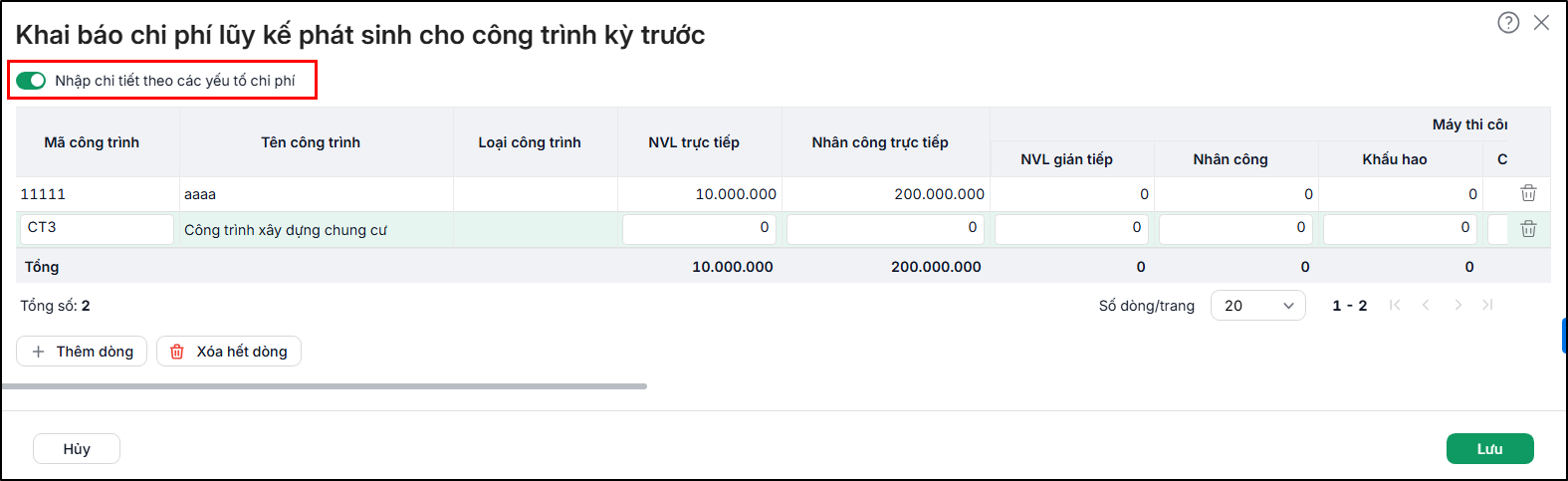Add a row with Thêm dòng

82,352
